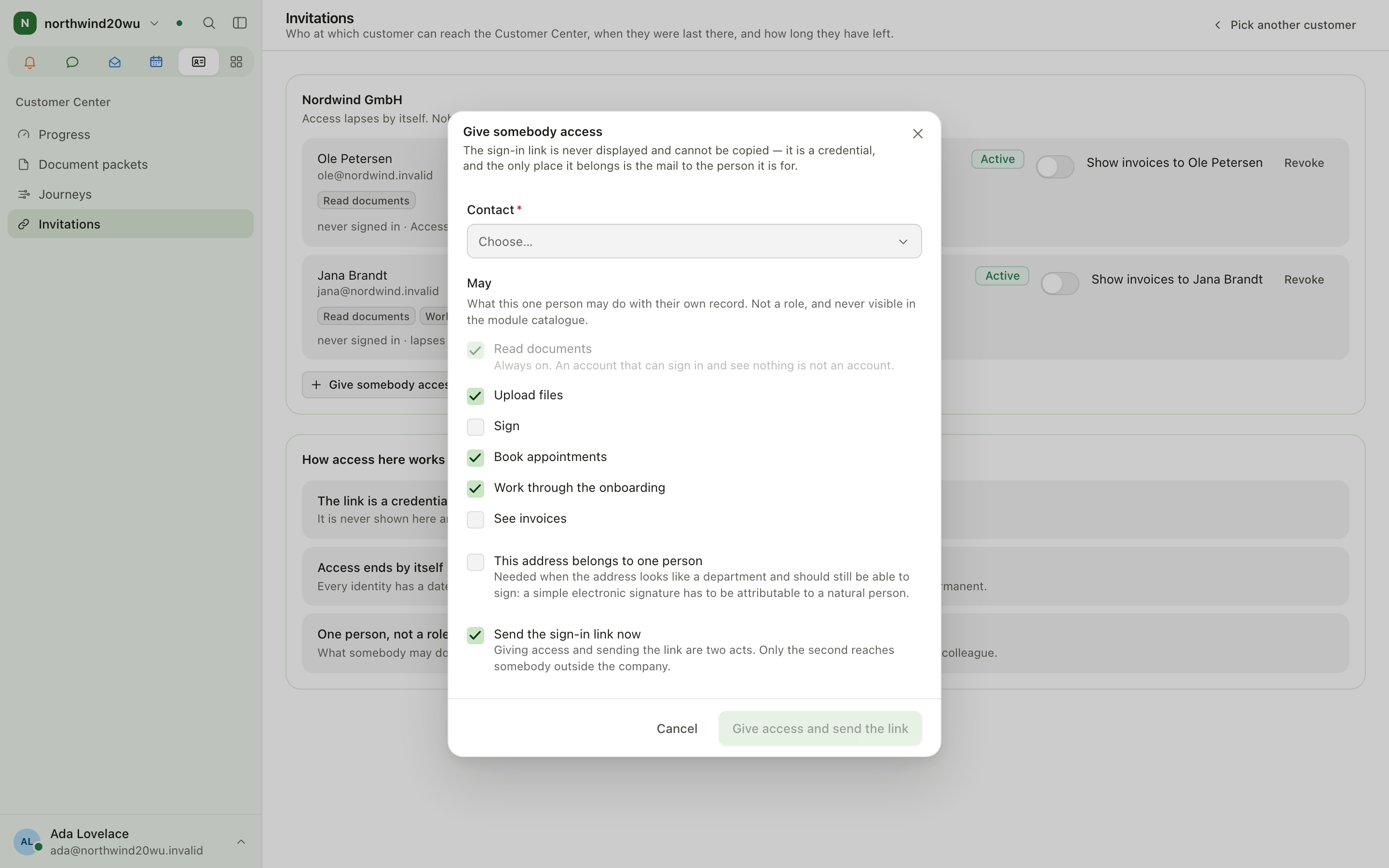The height and width of the screenshot is (868, 1389).
Task: Close the Give somebody access dialog
Action: coord(918,134)
